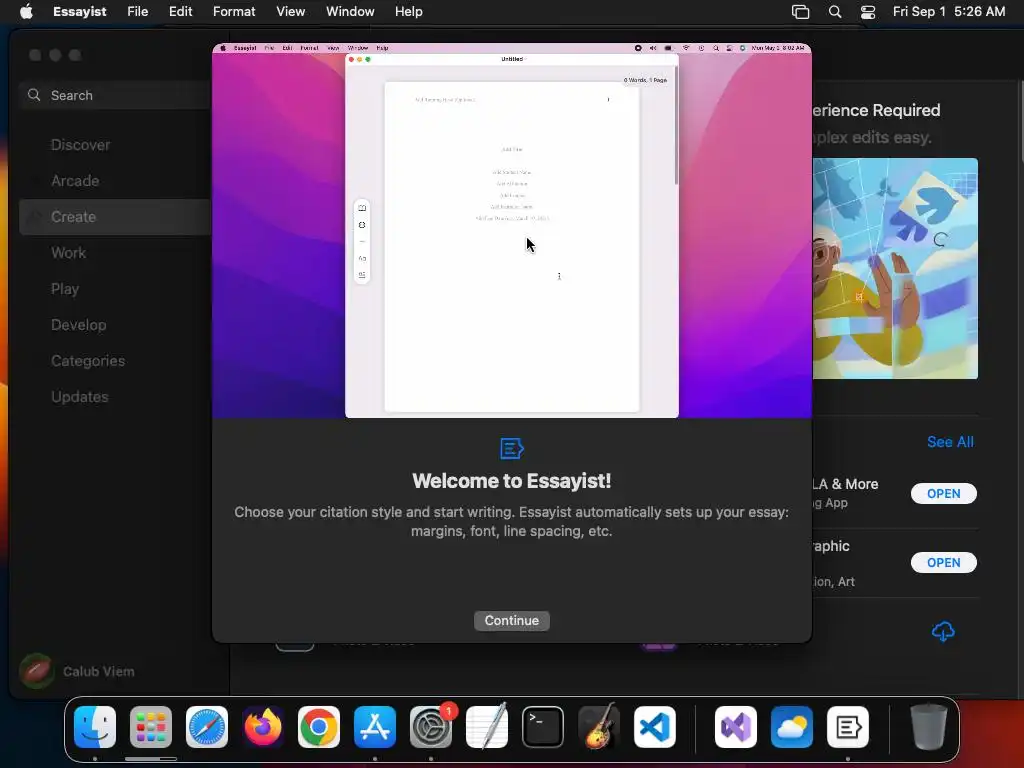Open Visual Studio Code from the Dock
The image size is (1024, 768).
pos(654,727)
